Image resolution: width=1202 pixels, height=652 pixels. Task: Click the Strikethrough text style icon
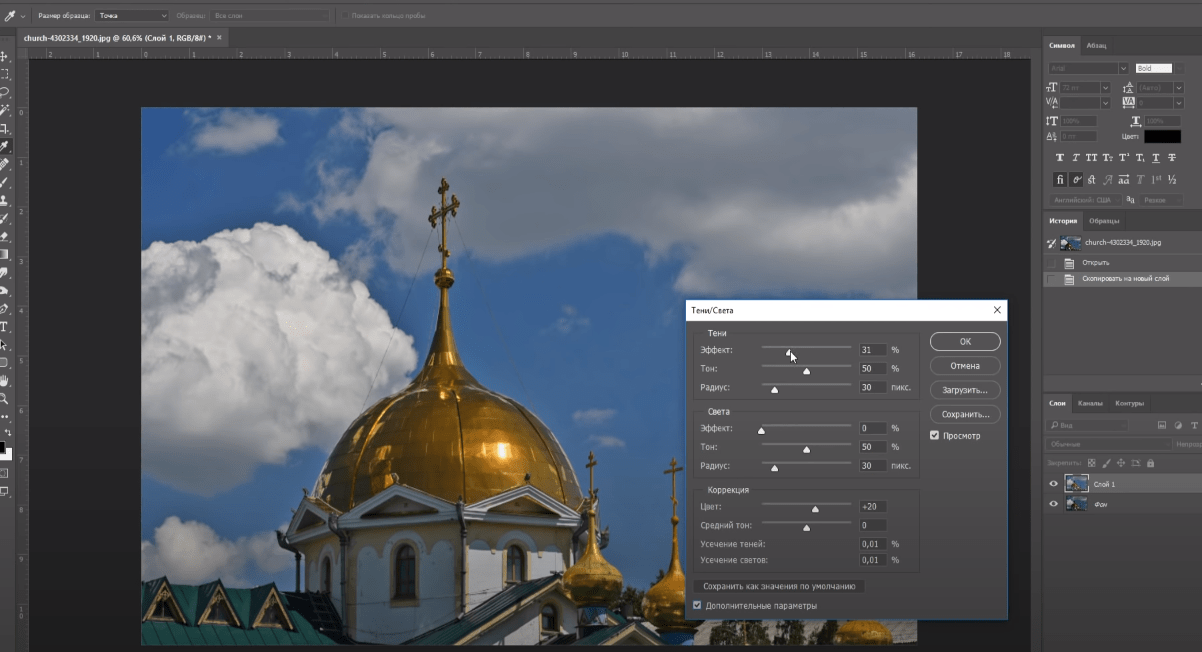click(1172, 158)
